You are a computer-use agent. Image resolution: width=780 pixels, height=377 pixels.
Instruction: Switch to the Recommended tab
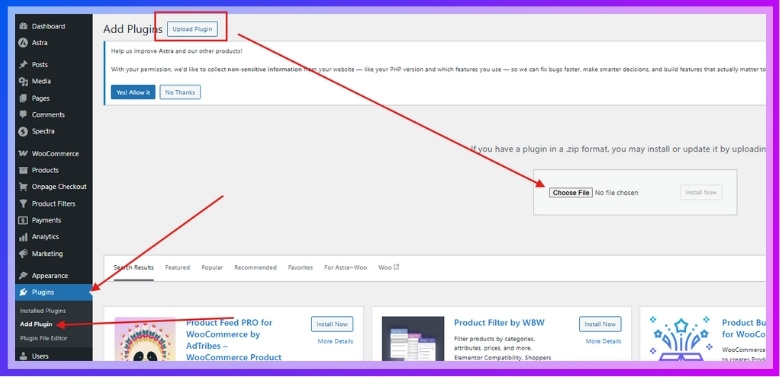click(x=255, y=268)
